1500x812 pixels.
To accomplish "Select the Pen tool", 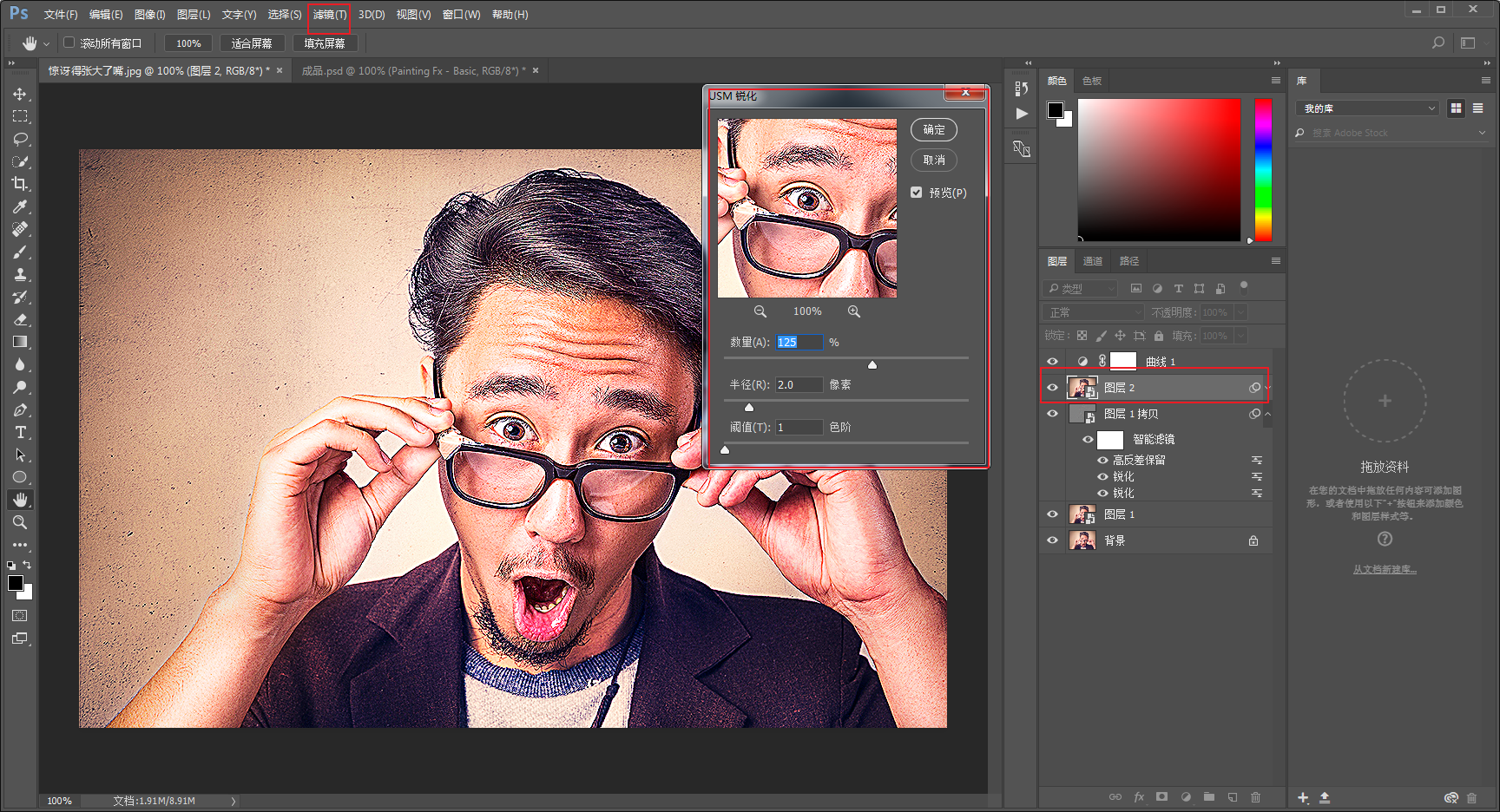I will click(x=20, y=409).
